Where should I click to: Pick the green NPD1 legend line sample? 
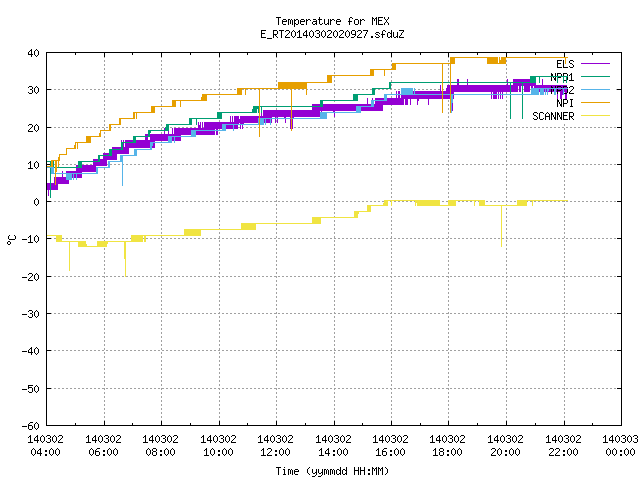595,76
